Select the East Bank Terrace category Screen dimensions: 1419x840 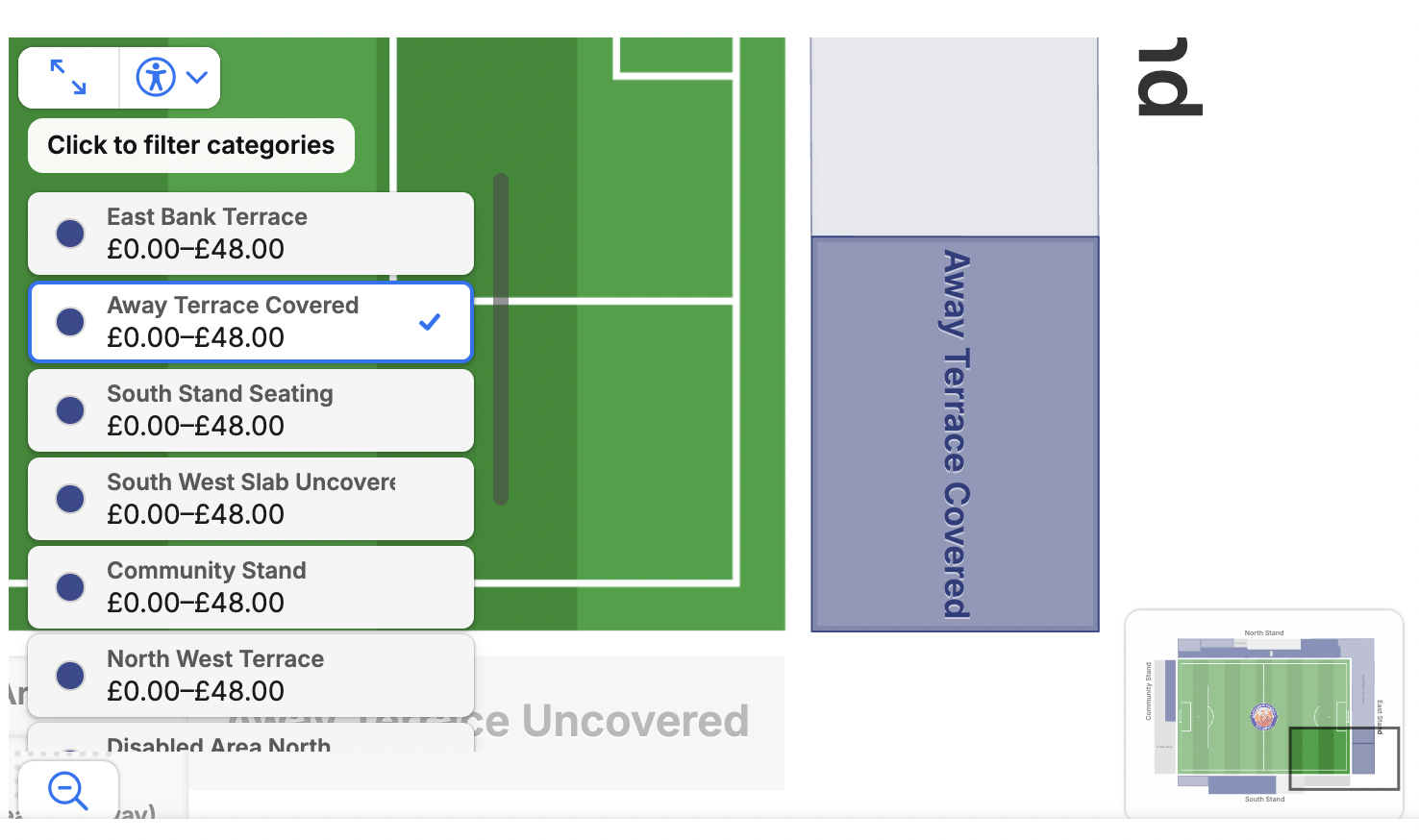(251, 234)
